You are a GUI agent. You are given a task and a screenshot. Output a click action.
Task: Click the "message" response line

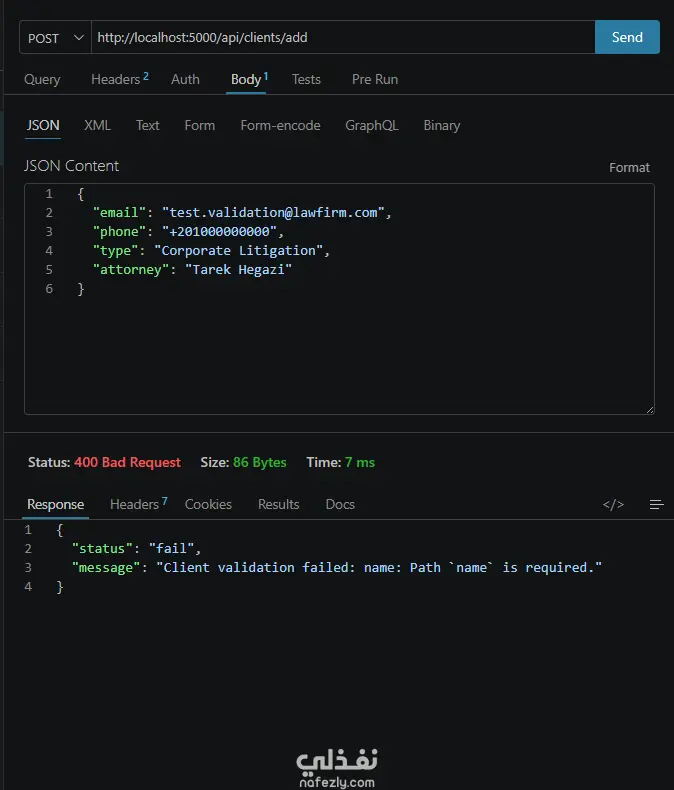(x=336, y=568)
